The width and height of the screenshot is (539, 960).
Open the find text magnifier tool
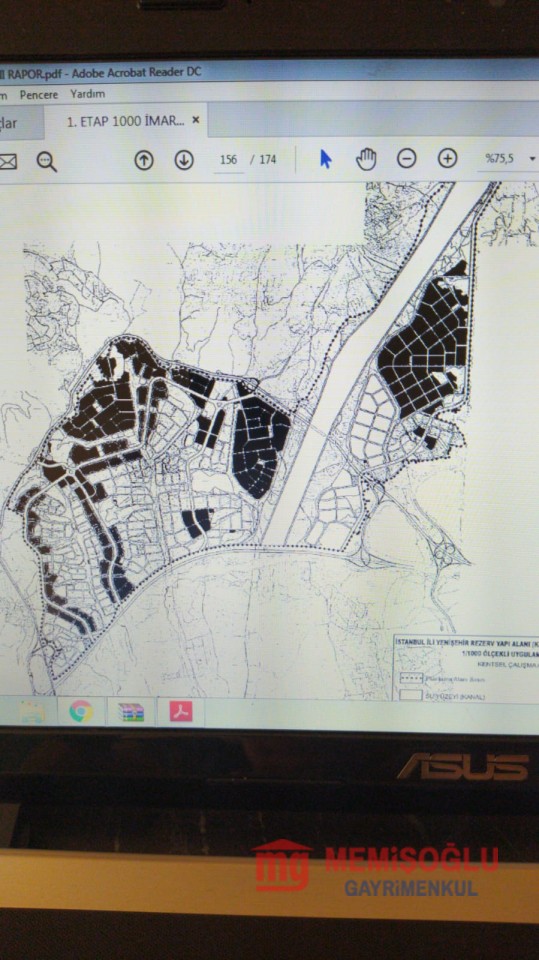click(47, 162)
